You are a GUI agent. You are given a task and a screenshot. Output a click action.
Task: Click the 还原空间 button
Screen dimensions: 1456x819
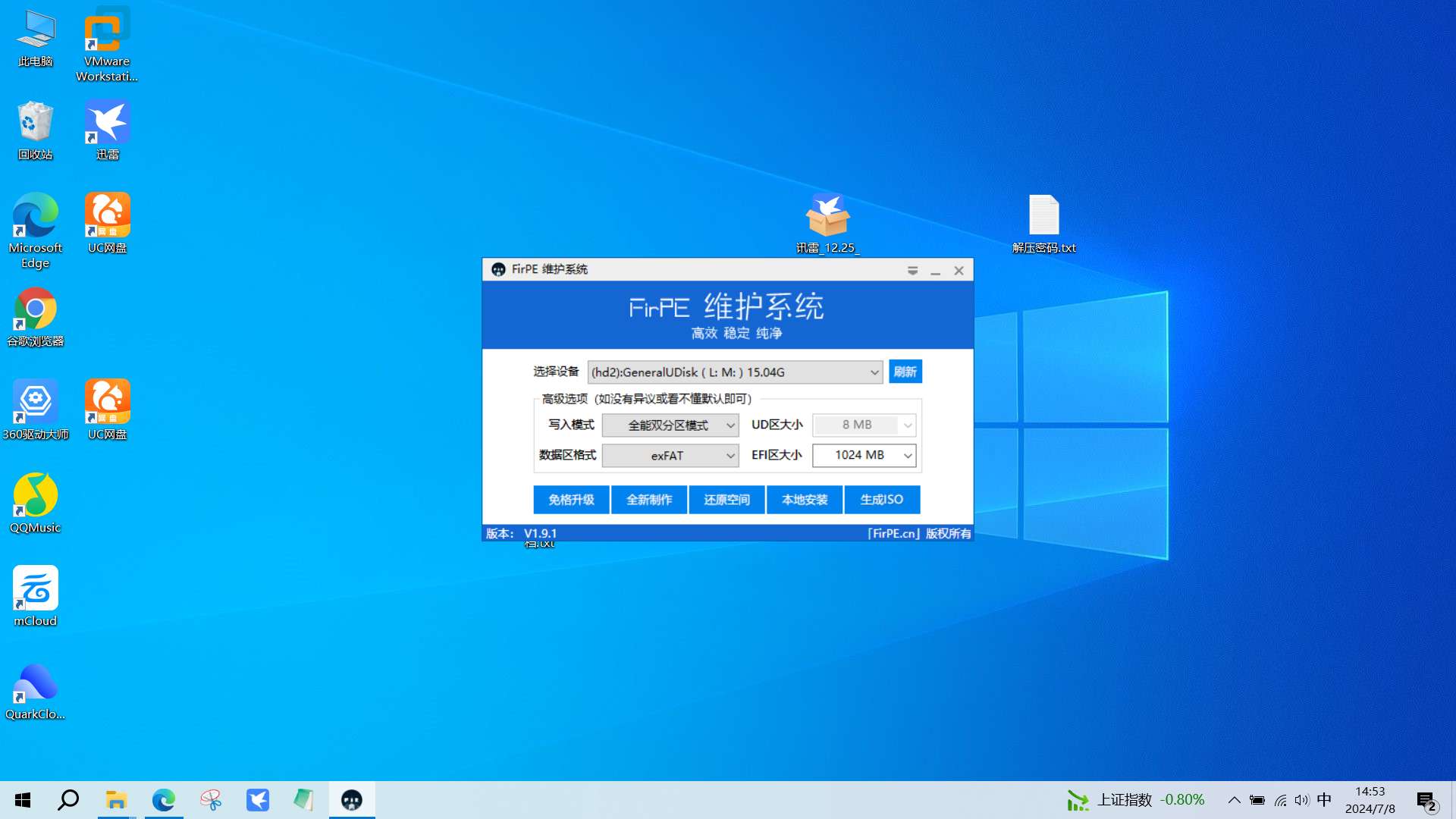tap(726, 500)
